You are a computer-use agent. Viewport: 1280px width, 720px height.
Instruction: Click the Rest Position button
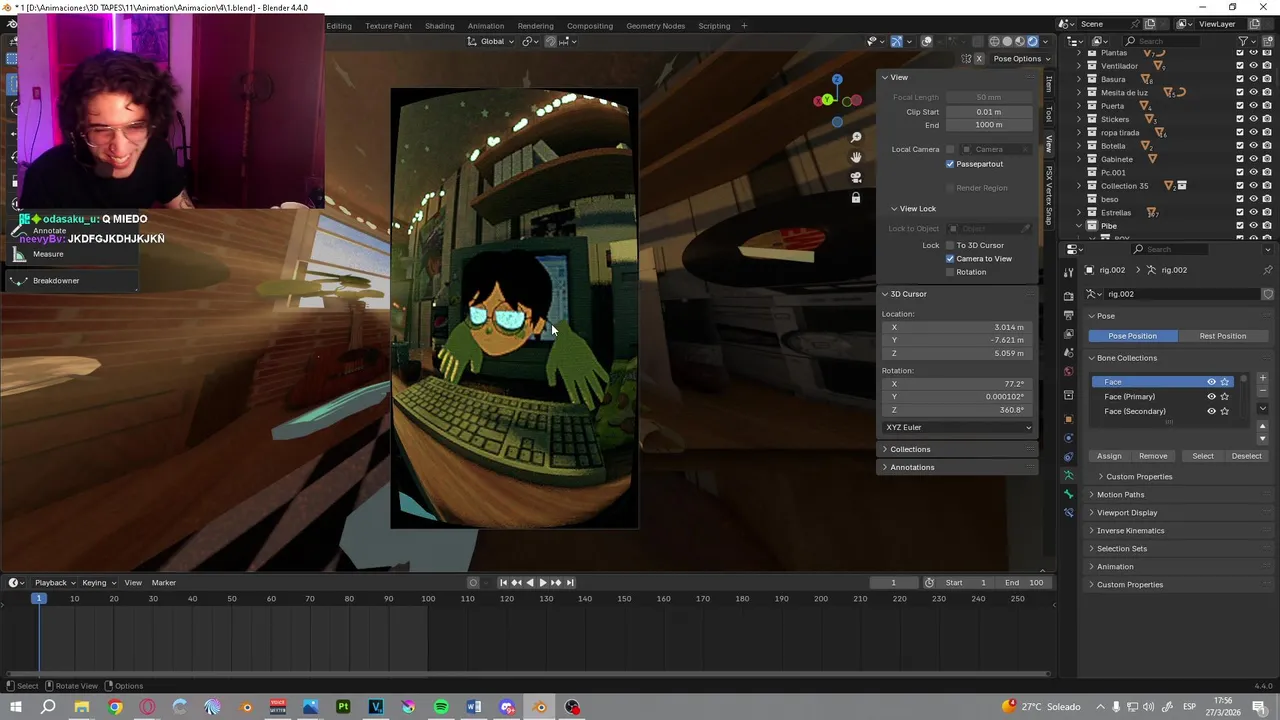1223,336
